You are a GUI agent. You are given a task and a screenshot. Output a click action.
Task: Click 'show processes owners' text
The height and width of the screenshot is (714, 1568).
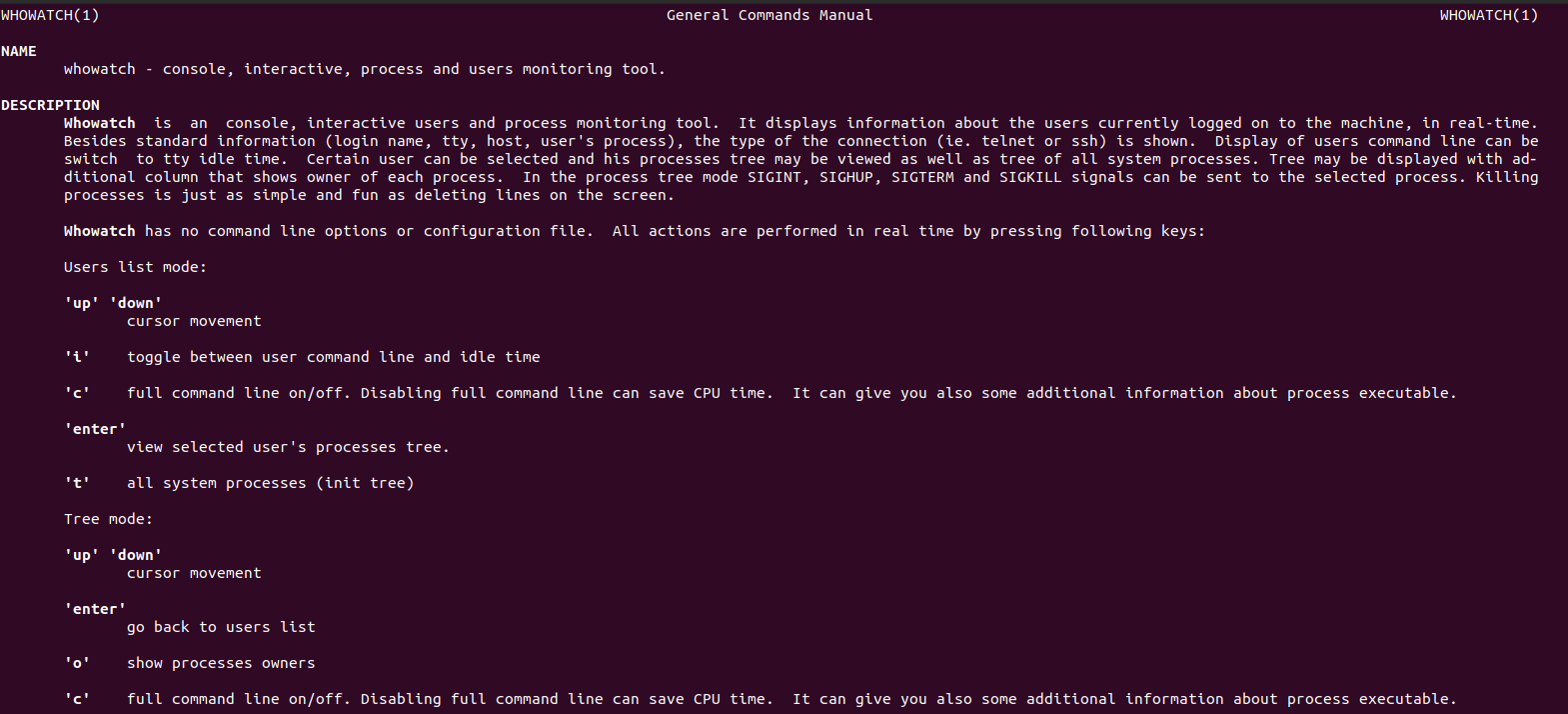pyautogui.click(x=221, y=663)
